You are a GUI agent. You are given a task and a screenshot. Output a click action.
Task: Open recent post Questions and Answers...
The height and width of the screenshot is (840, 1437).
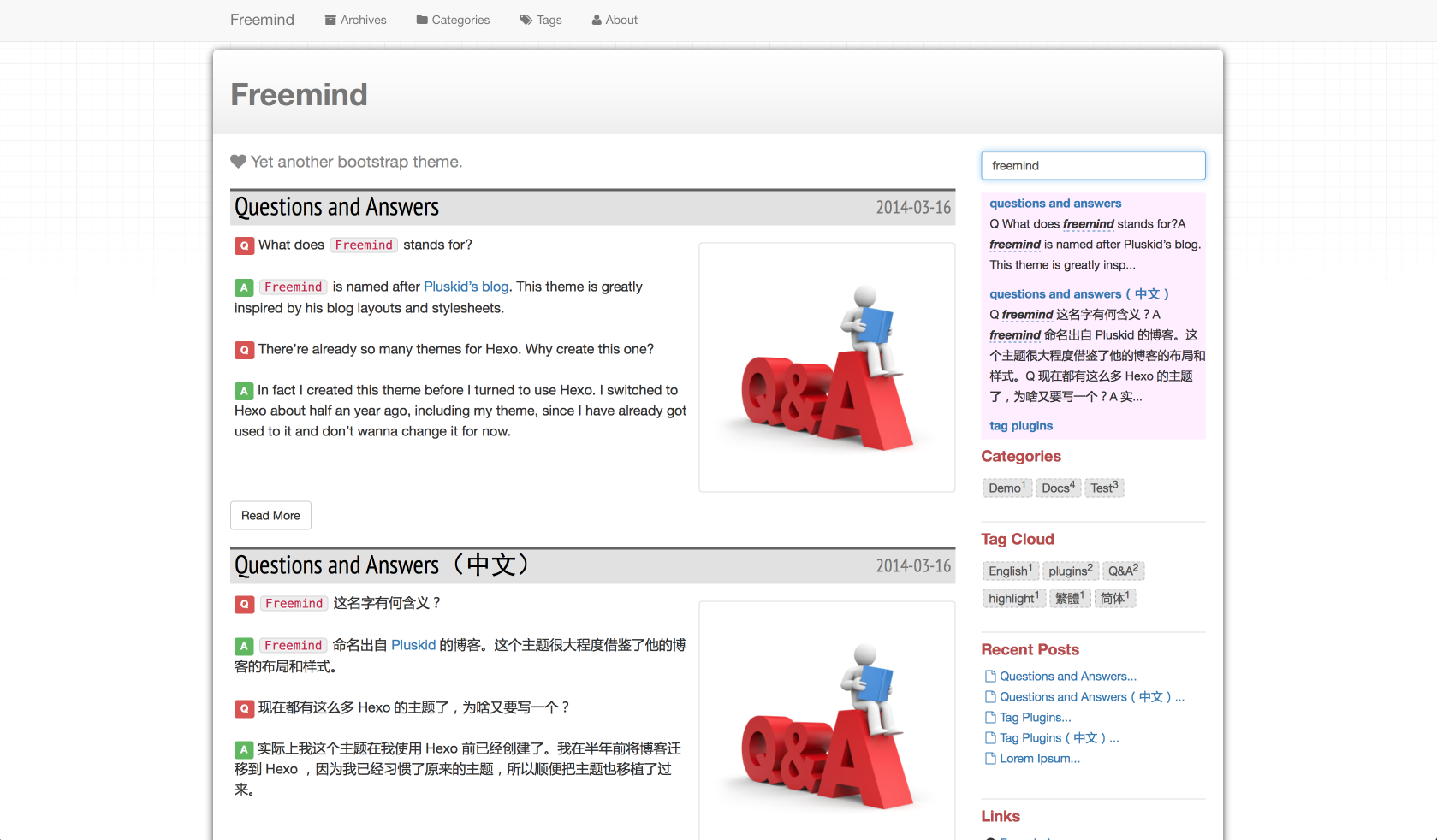(x=1068, y=677)
